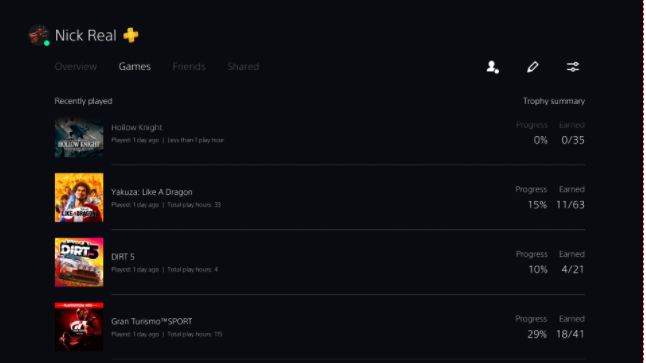Select the Games tab
The width and height of the screenshot is (646, 363).
click(x=135, y=66)
